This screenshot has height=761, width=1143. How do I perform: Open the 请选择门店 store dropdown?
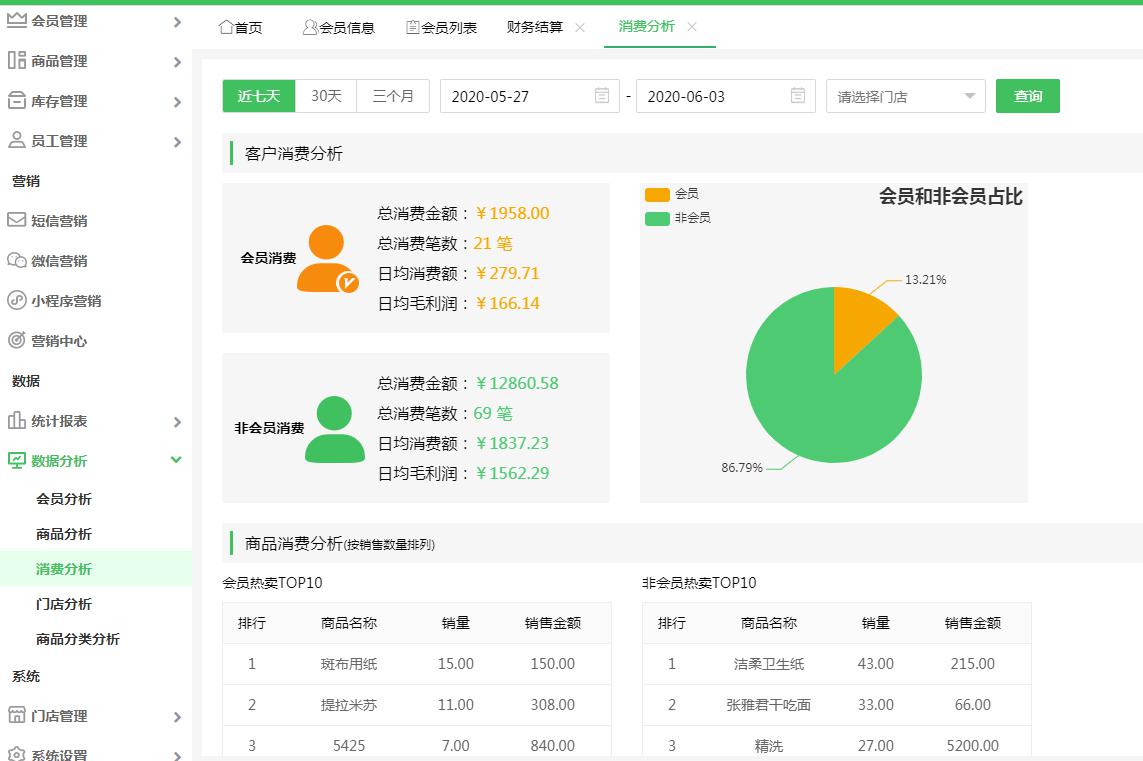[905, 96]
